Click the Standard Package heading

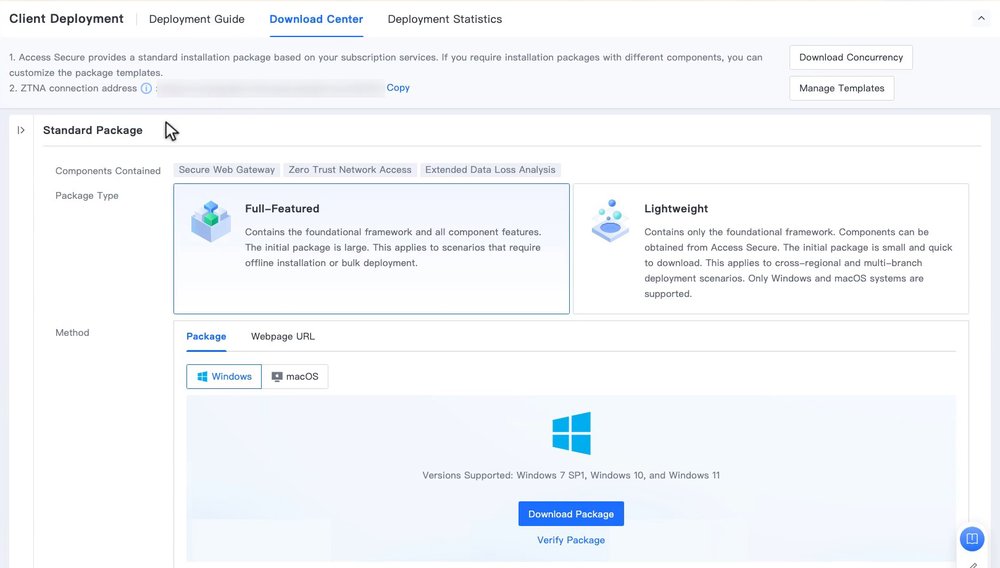click(92, 130)
